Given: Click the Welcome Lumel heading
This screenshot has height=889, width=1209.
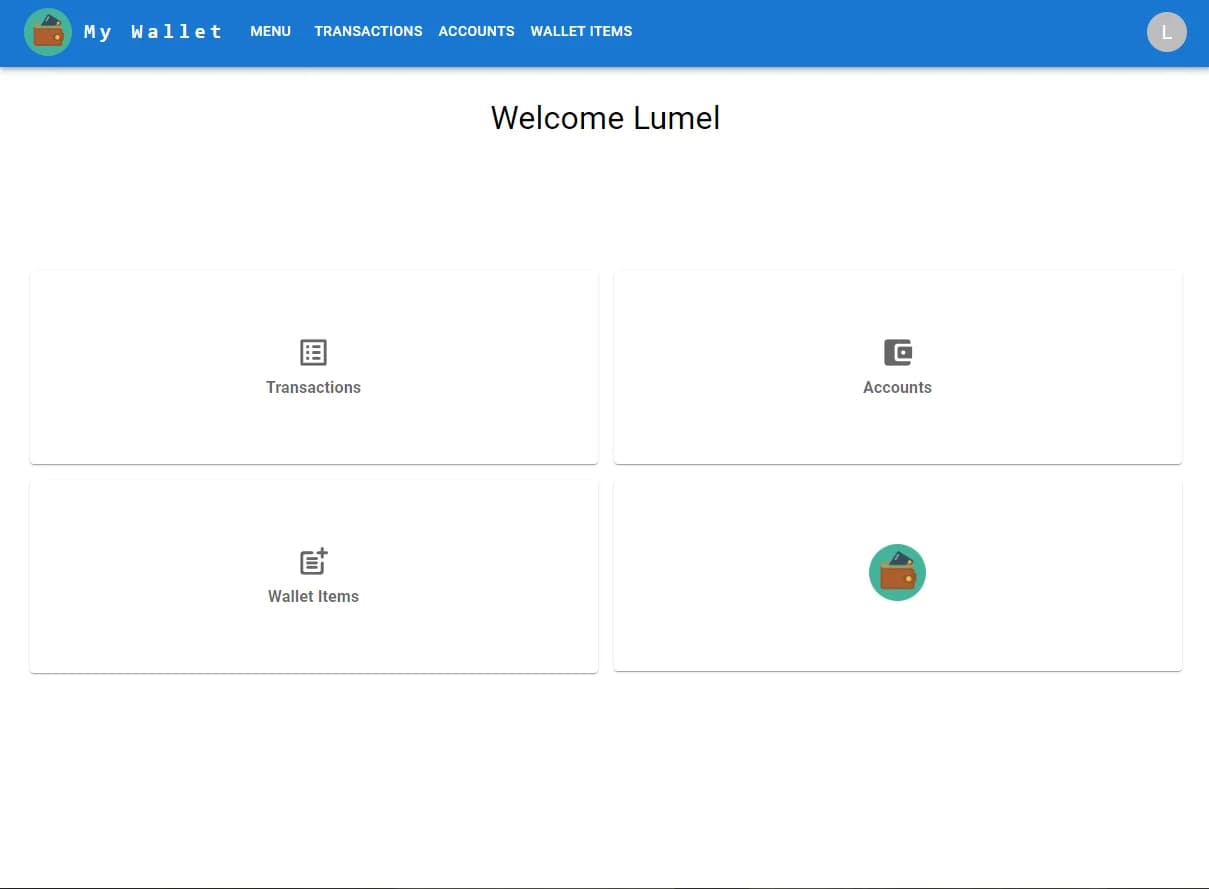Looking at the screenshot, I should [605, 118].
